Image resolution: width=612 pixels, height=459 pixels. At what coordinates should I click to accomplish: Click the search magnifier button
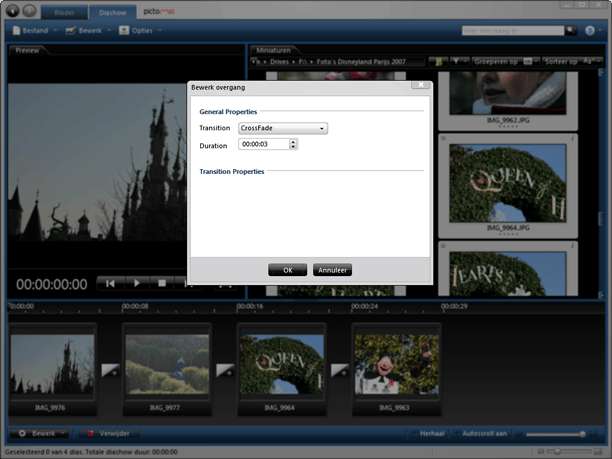[x=571, y=30]
